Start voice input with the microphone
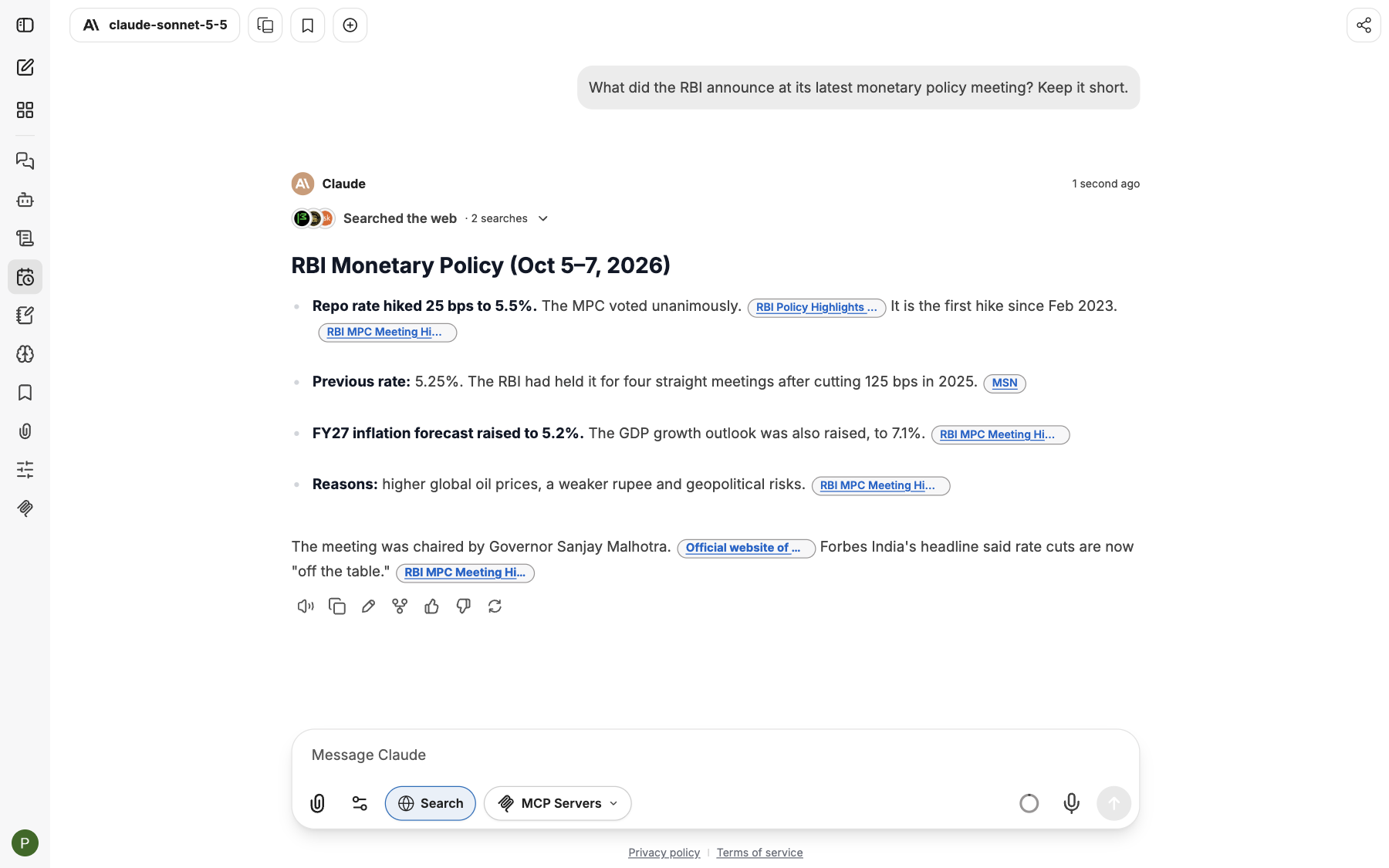 click(1072, 803)
